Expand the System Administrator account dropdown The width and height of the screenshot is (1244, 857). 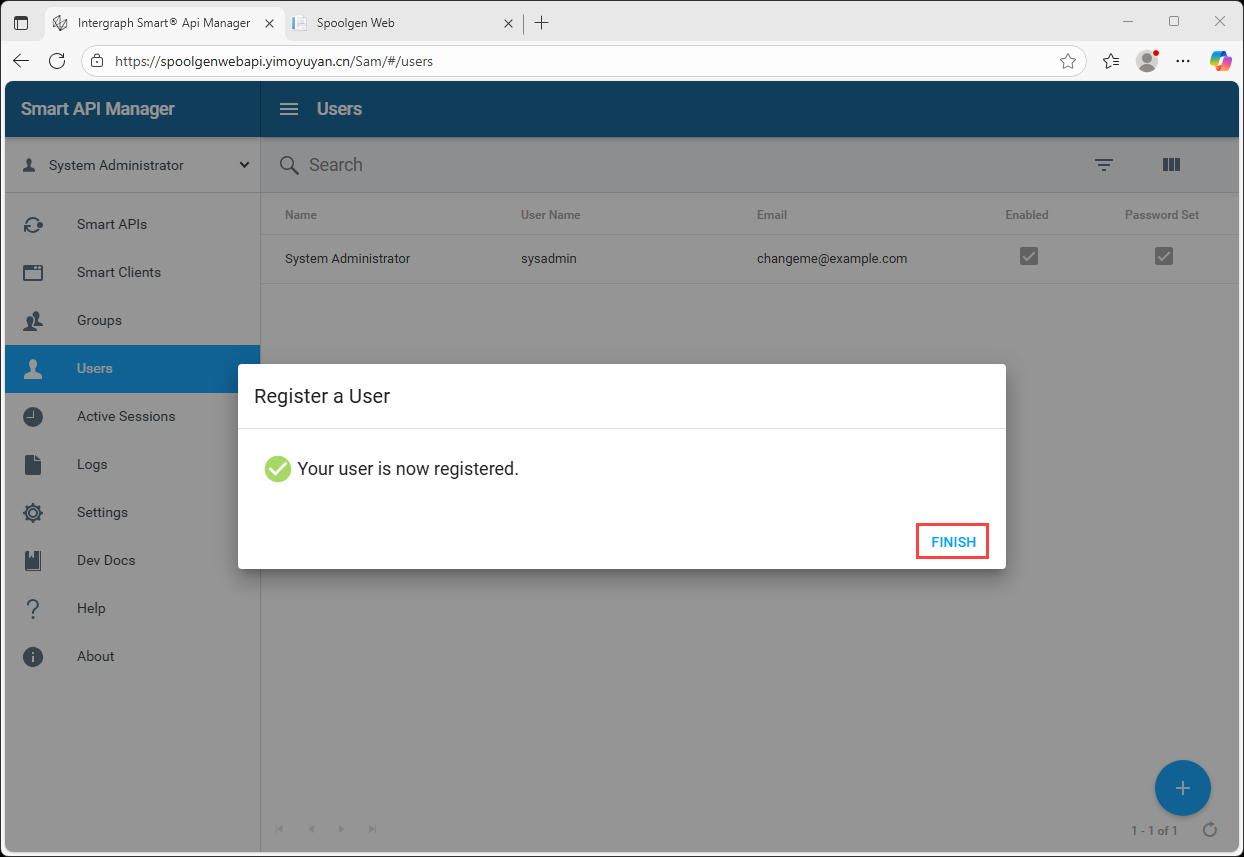(244, 165)
